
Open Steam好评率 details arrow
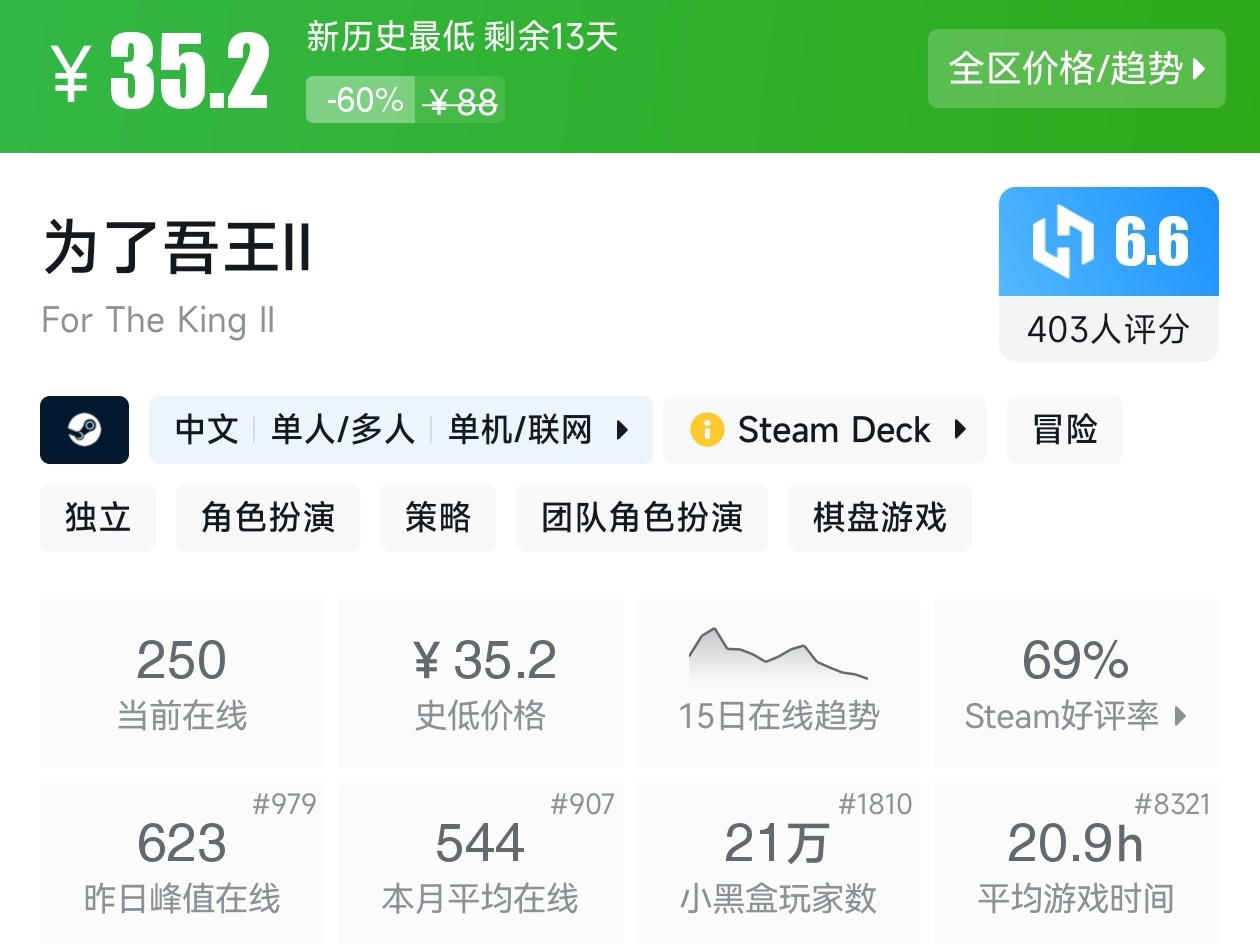point(1181,716)
